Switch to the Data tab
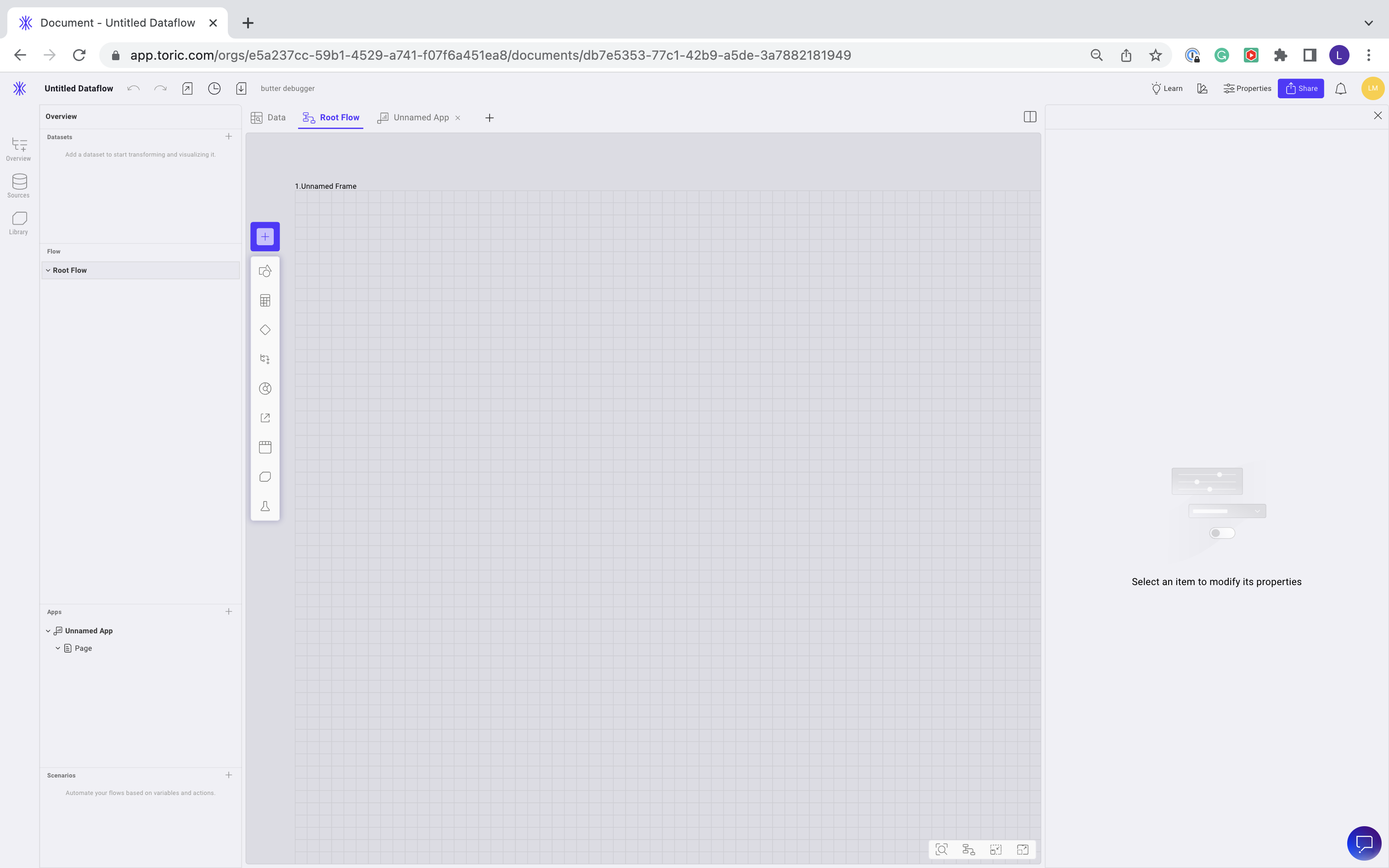The width and height of the screenshot is (1389, 868). (x=268, y=118)
